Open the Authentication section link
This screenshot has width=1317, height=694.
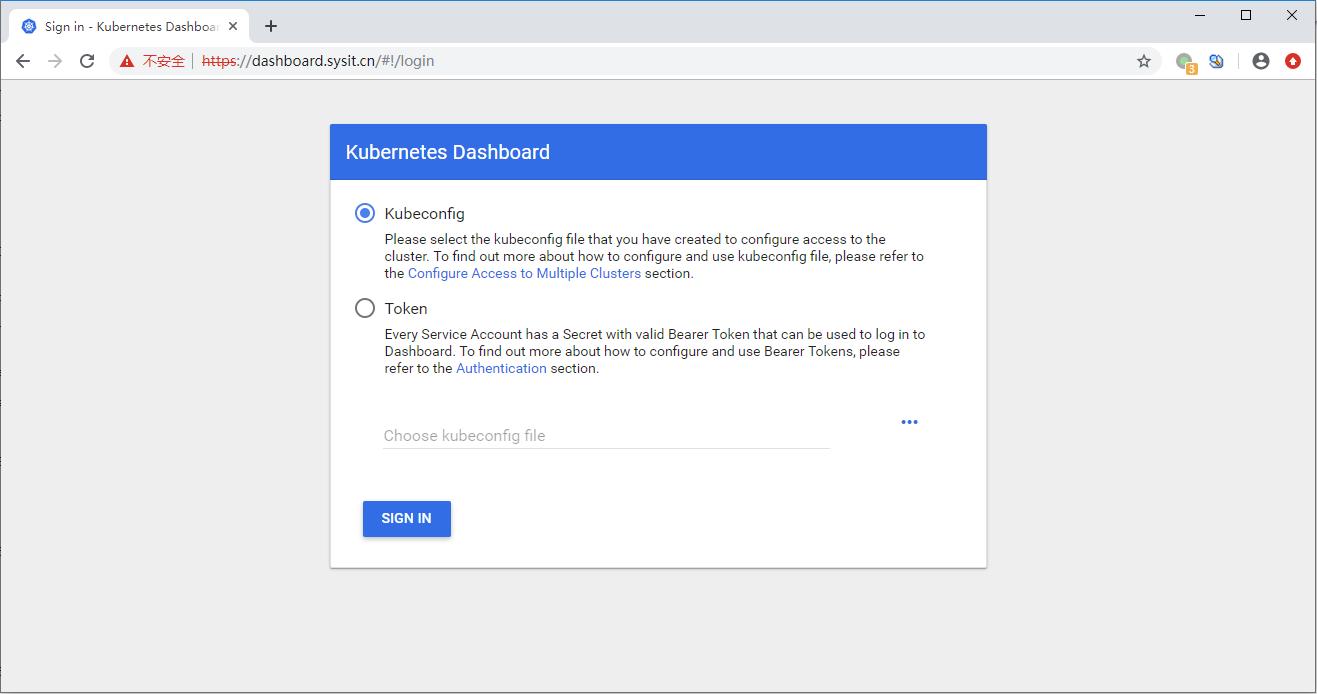[x=501, y=367]
